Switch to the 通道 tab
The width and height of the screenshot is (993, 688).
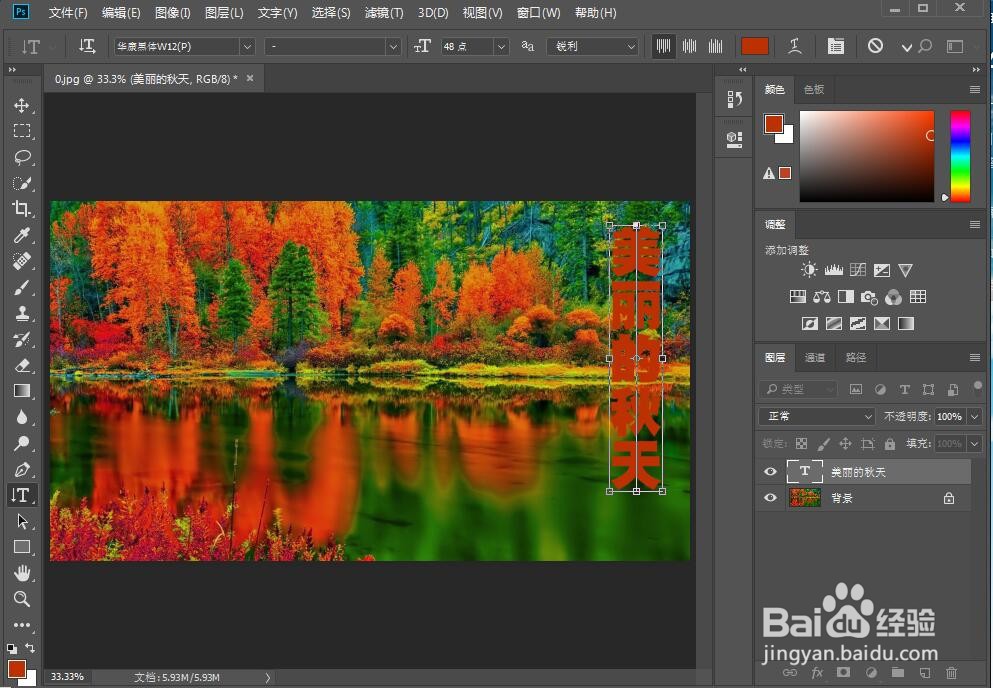pos(814,357)
